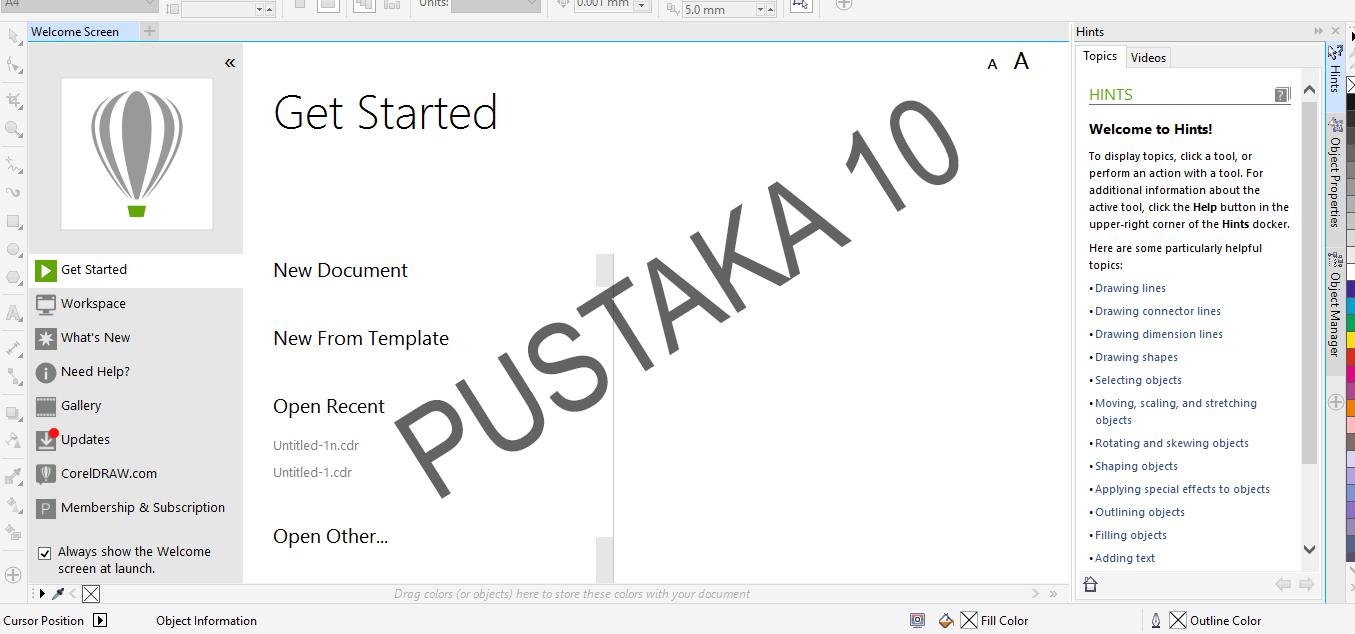Image resolution: width=1355 pixels, height=634 pixels.
Task: Increase welcome text size with large A
Action: pos(1021,62)
